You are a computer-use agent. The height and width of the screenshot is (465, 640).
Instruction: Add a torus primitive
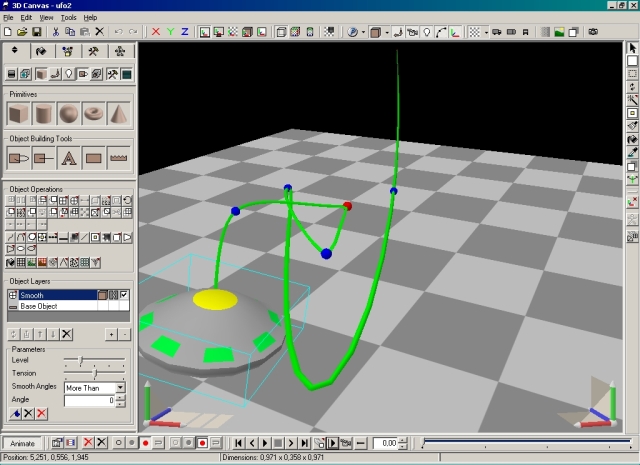pos(93,113)
